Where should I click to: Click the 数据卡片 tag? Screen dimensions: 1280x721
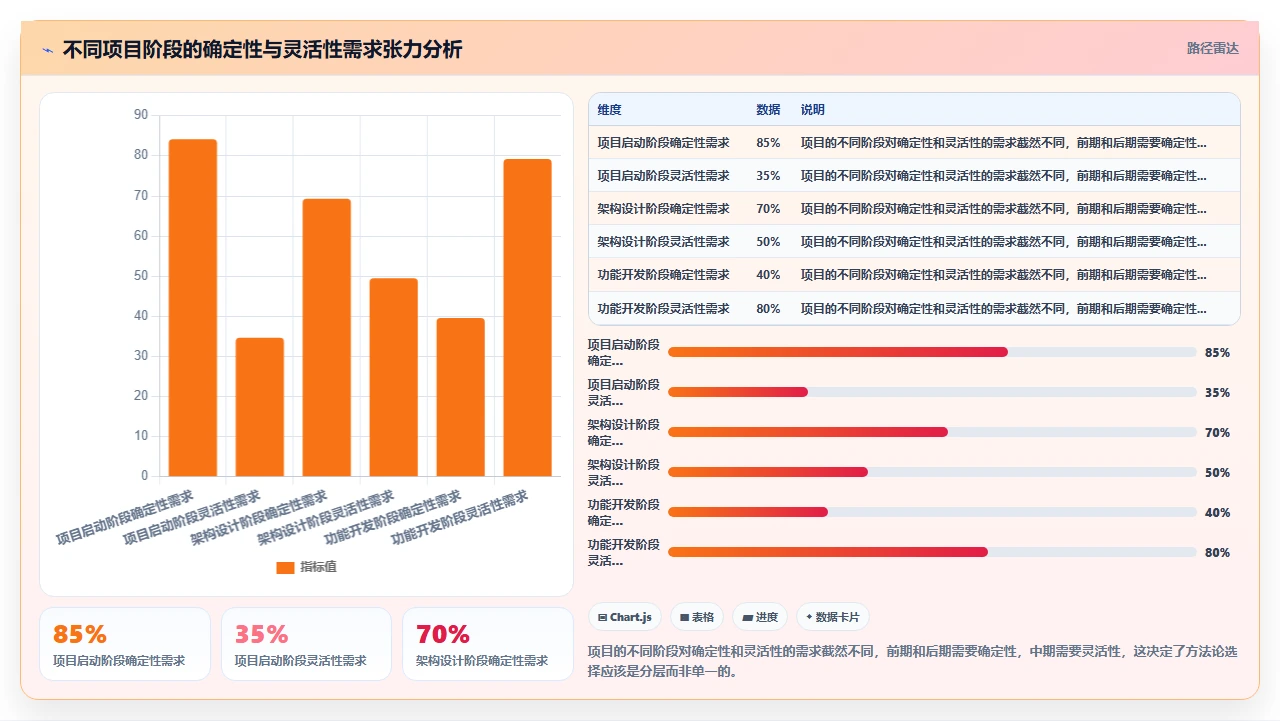pyautogui.click(x=833, y=617)
